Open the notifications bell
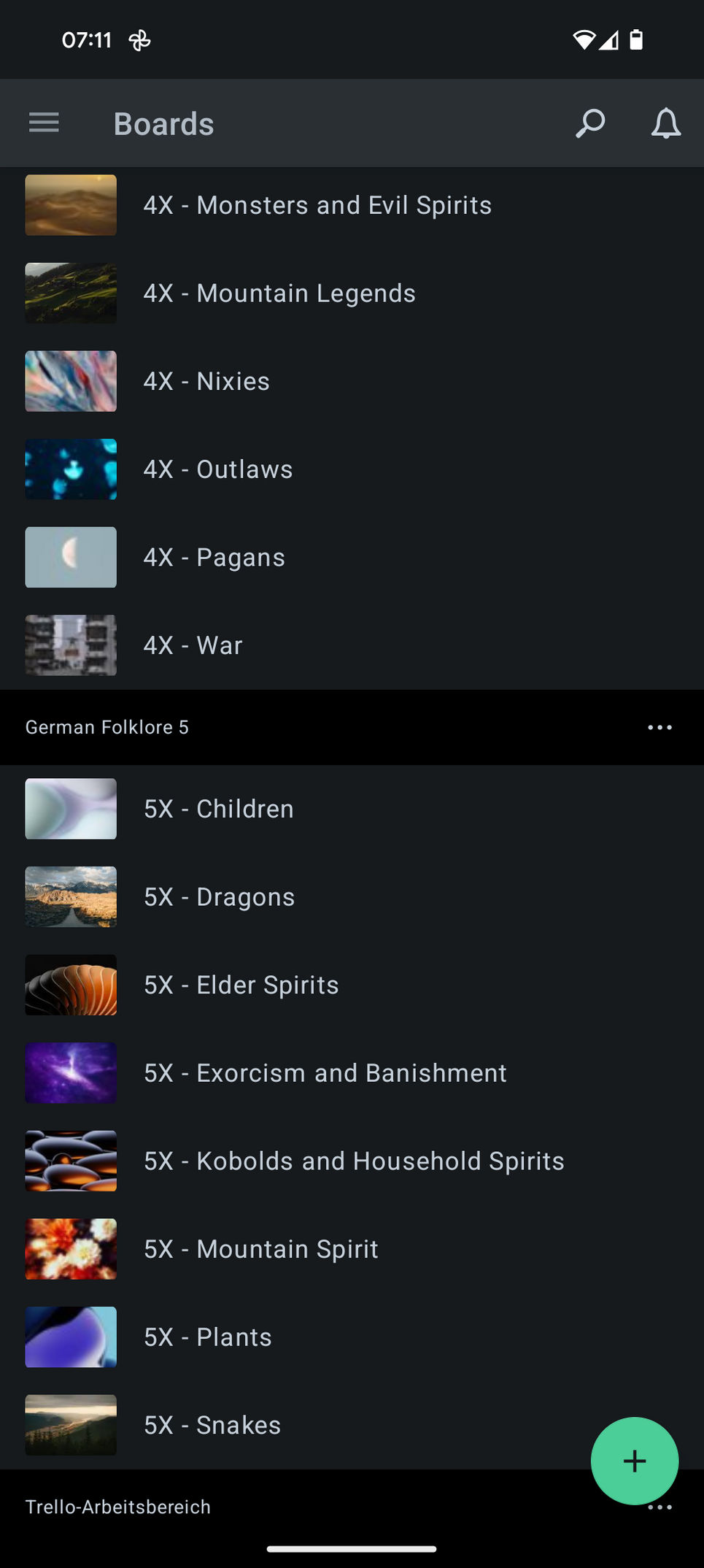 pyautogui.click(x=665, y=123)
